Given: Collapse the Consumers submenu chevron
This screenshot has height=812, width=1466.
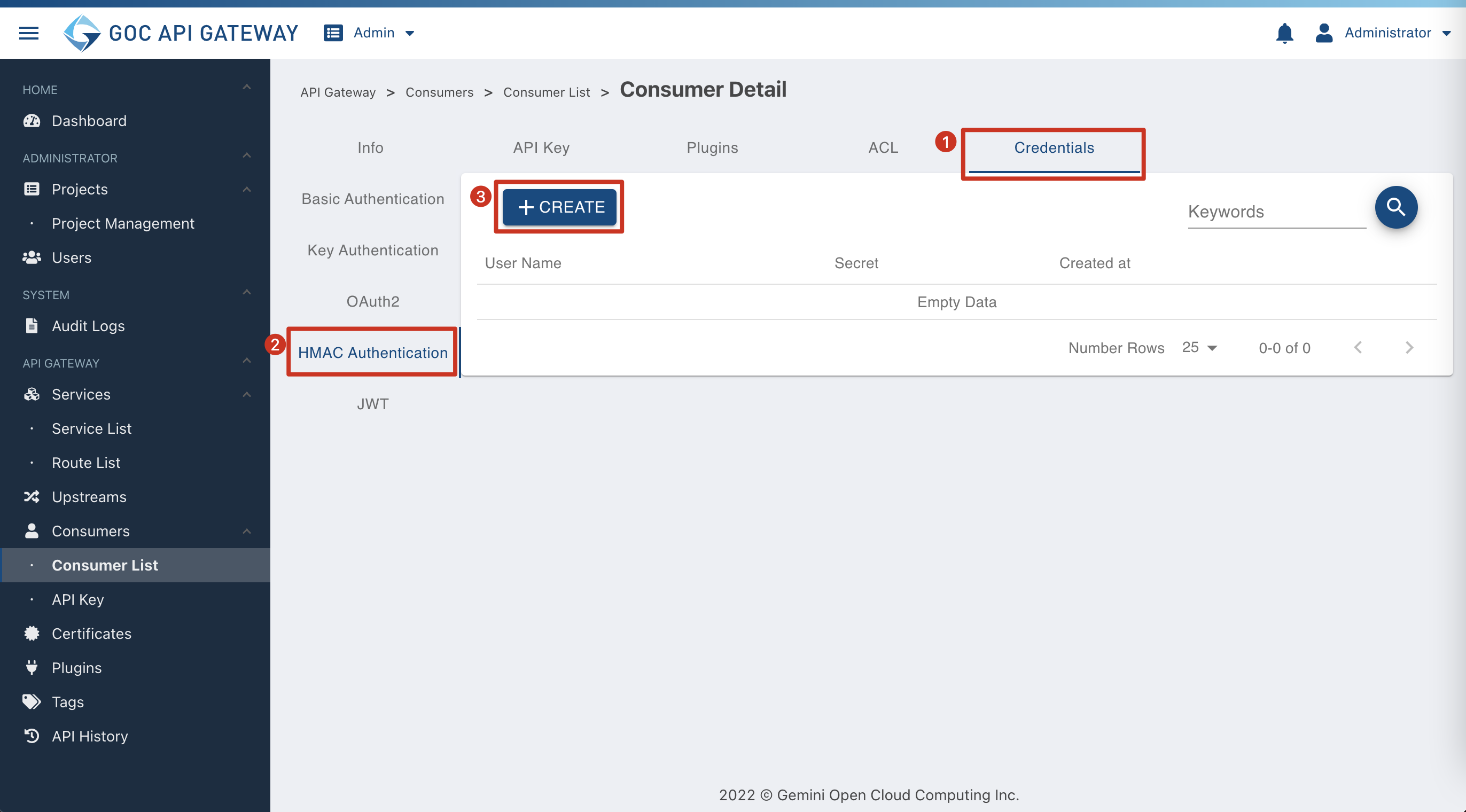Looking at the screenshot, I should click(x=246, y=531).
